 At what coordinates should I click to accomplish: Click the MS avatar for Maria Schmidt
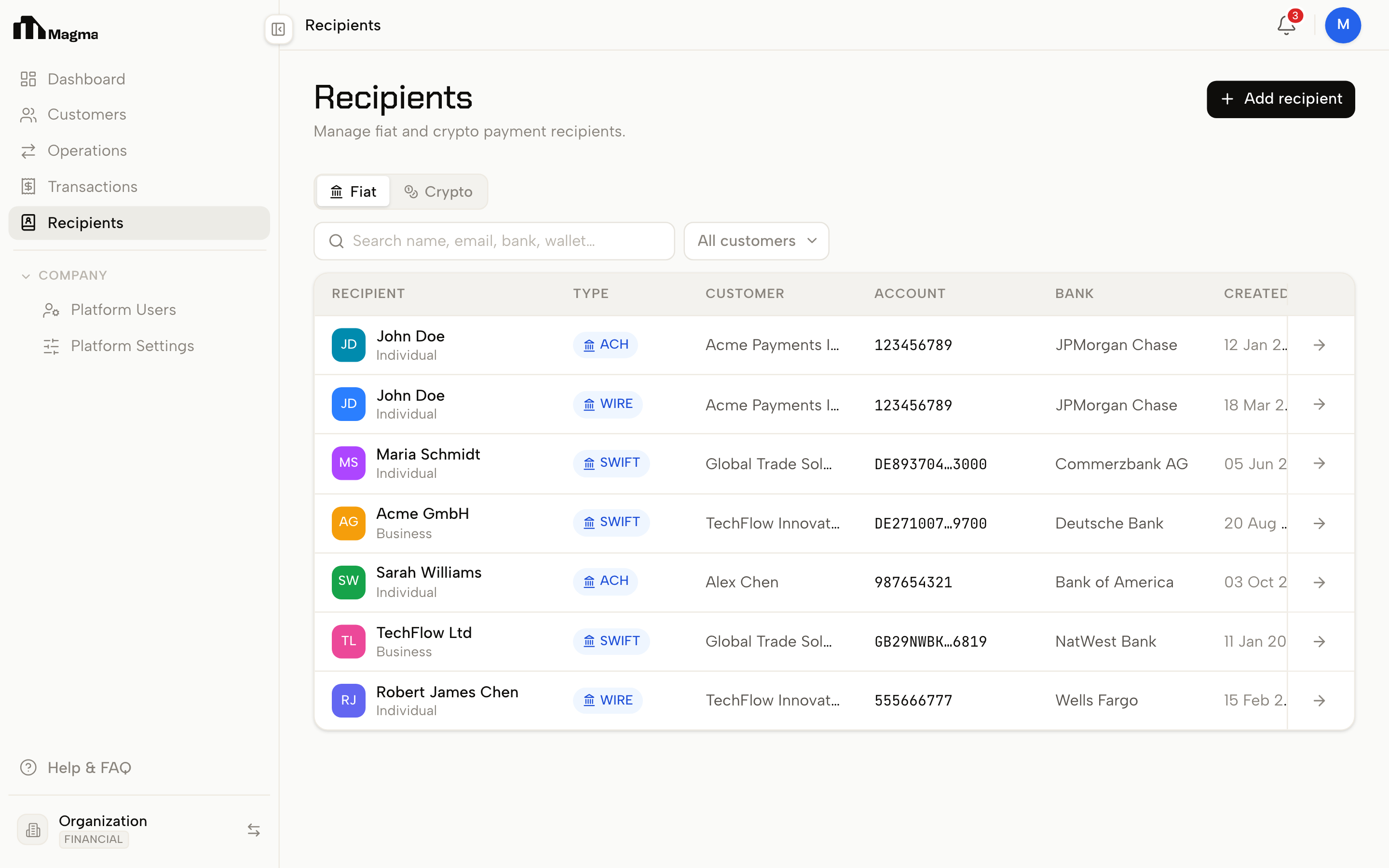tap(348, 463)
